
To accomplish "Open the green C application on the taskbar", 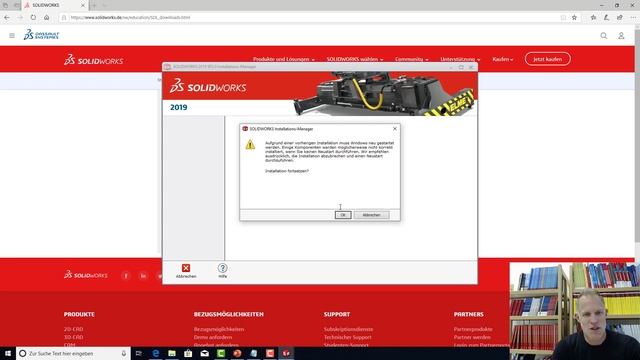I will point(221,353).
